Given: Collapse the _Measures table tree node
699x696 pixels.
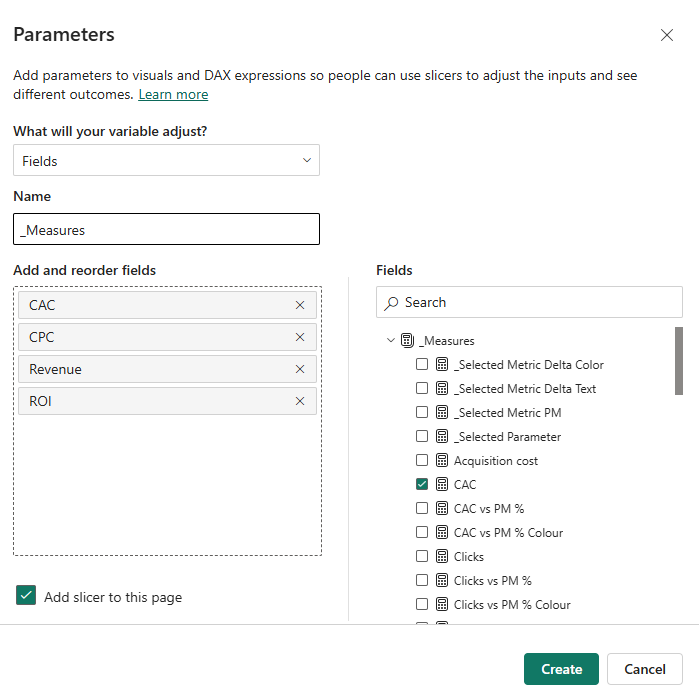Looking at the screenshot, I should 391,341.
